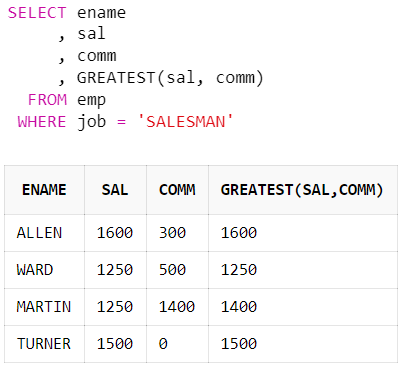Select the emp table name in the query
404x368 pixels.
point(92,101)
